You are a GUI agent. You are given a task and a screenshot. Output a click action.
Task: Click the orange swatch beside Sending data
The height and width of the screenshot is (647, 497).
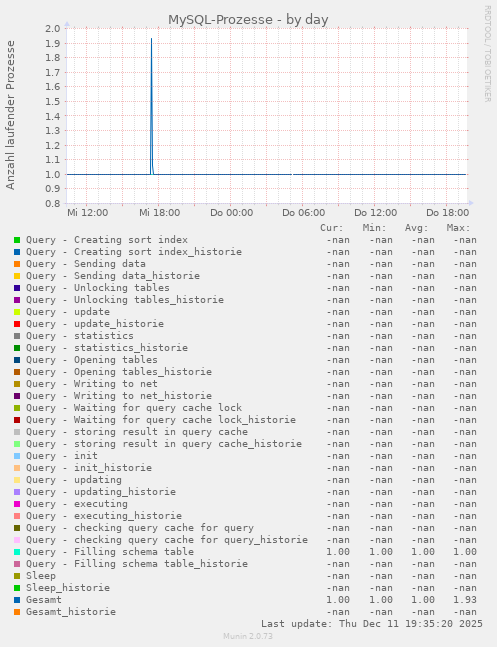point(17,264)
